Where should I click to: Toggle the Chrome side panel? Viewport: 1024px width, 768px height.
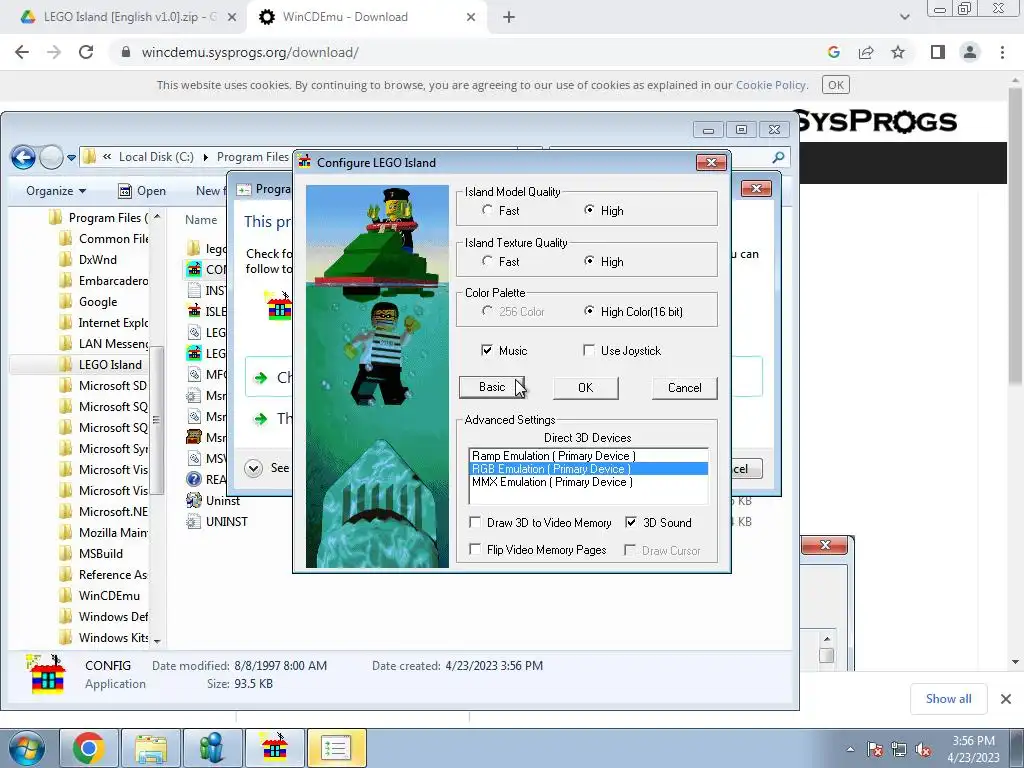click(x=938, y=52)
